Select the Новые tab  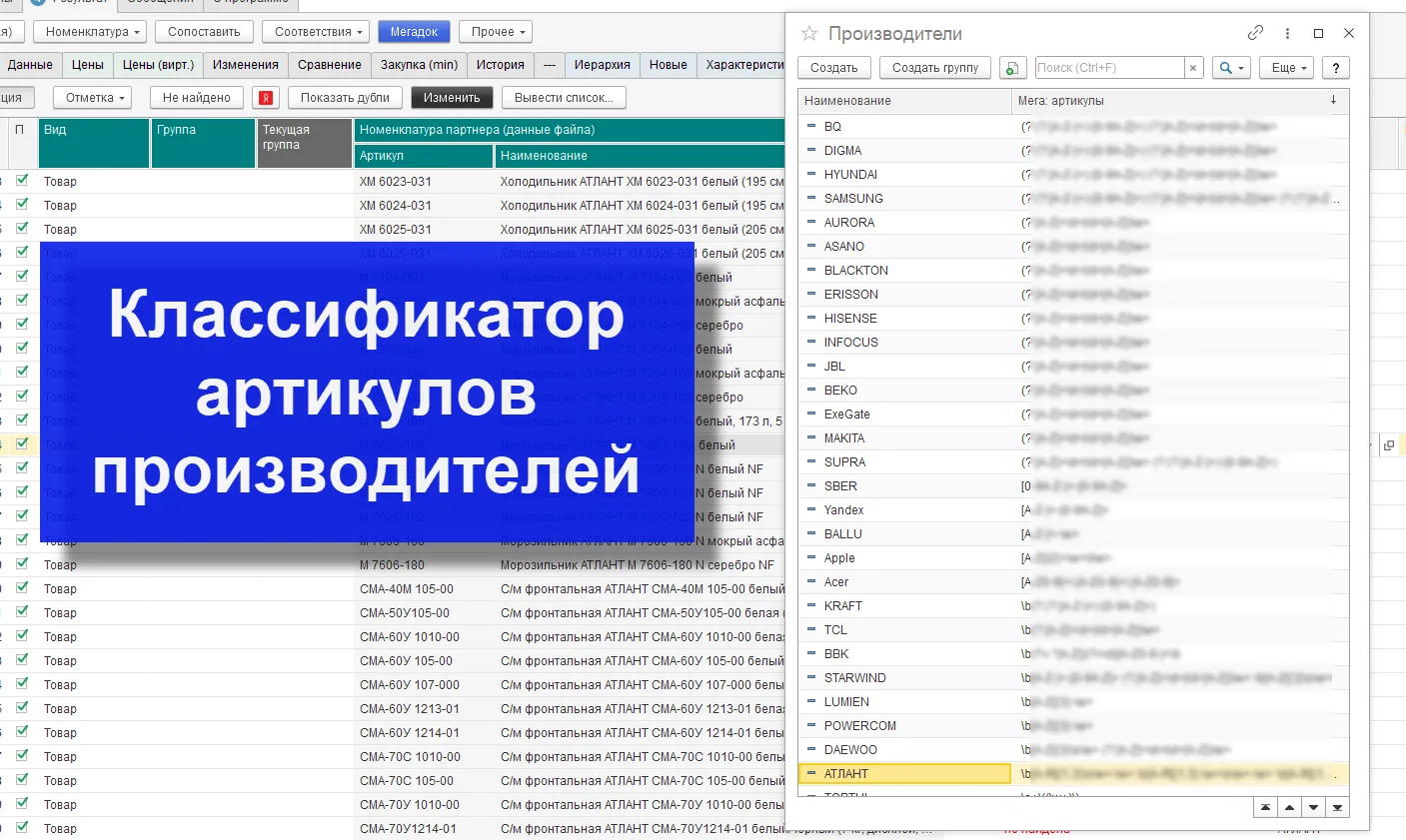(x=669, y=65)
